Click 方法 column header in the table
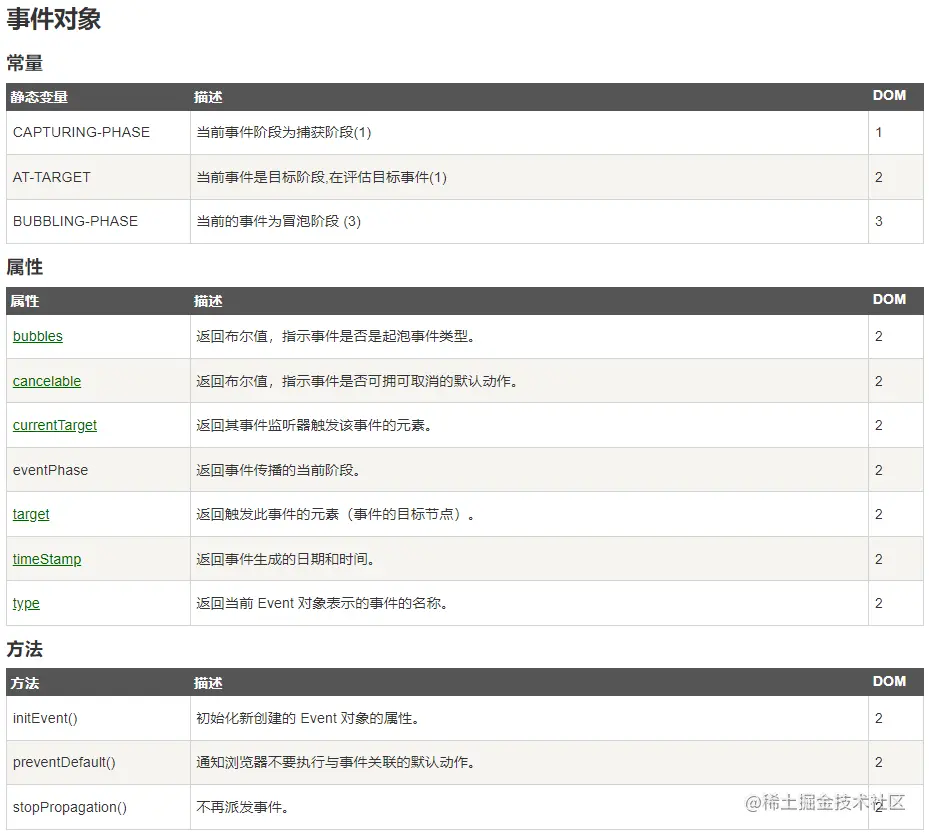The height and width of the screenshot is (836, 929). [x=24, y=683]
